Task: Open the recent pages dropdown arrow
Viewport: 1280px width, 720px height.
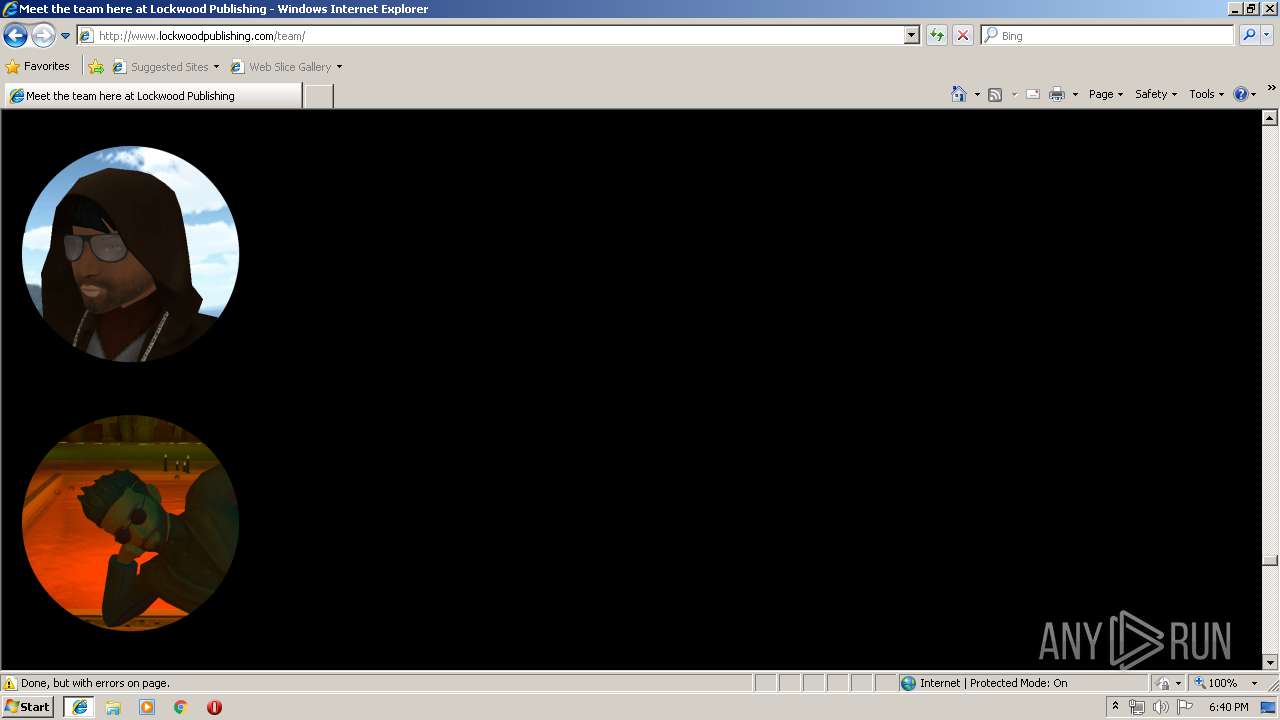Action: [x=66, y=36]
